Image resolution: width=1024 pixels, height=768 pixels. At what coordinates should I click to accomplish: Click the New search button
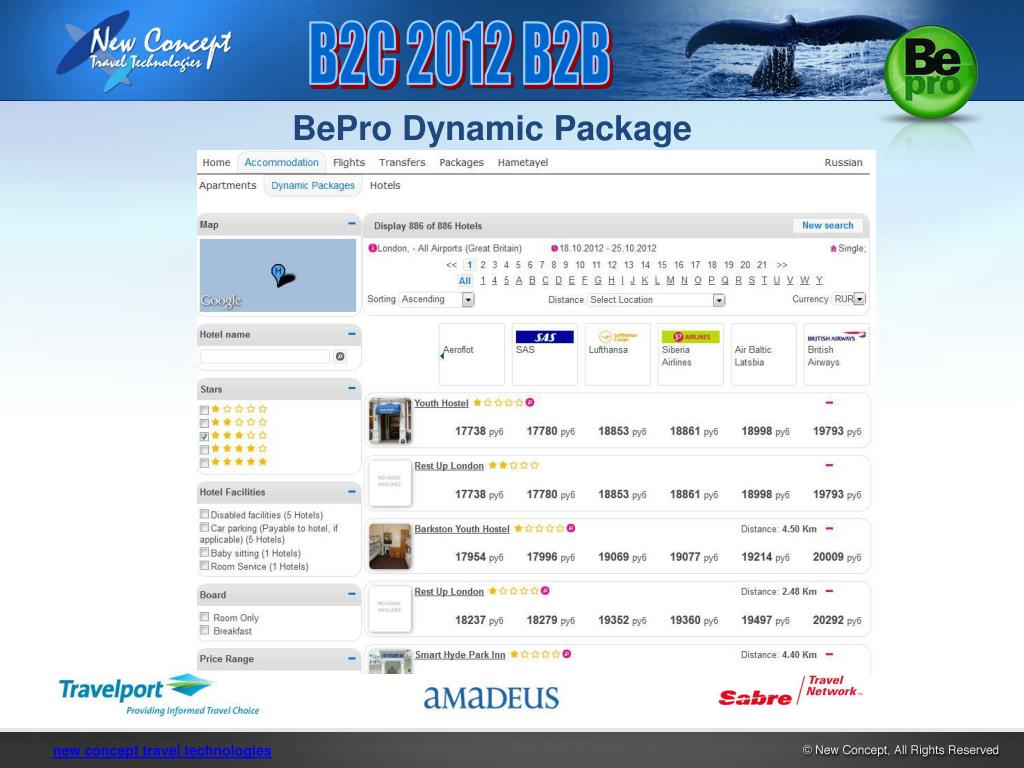click(x=827, y=225)
